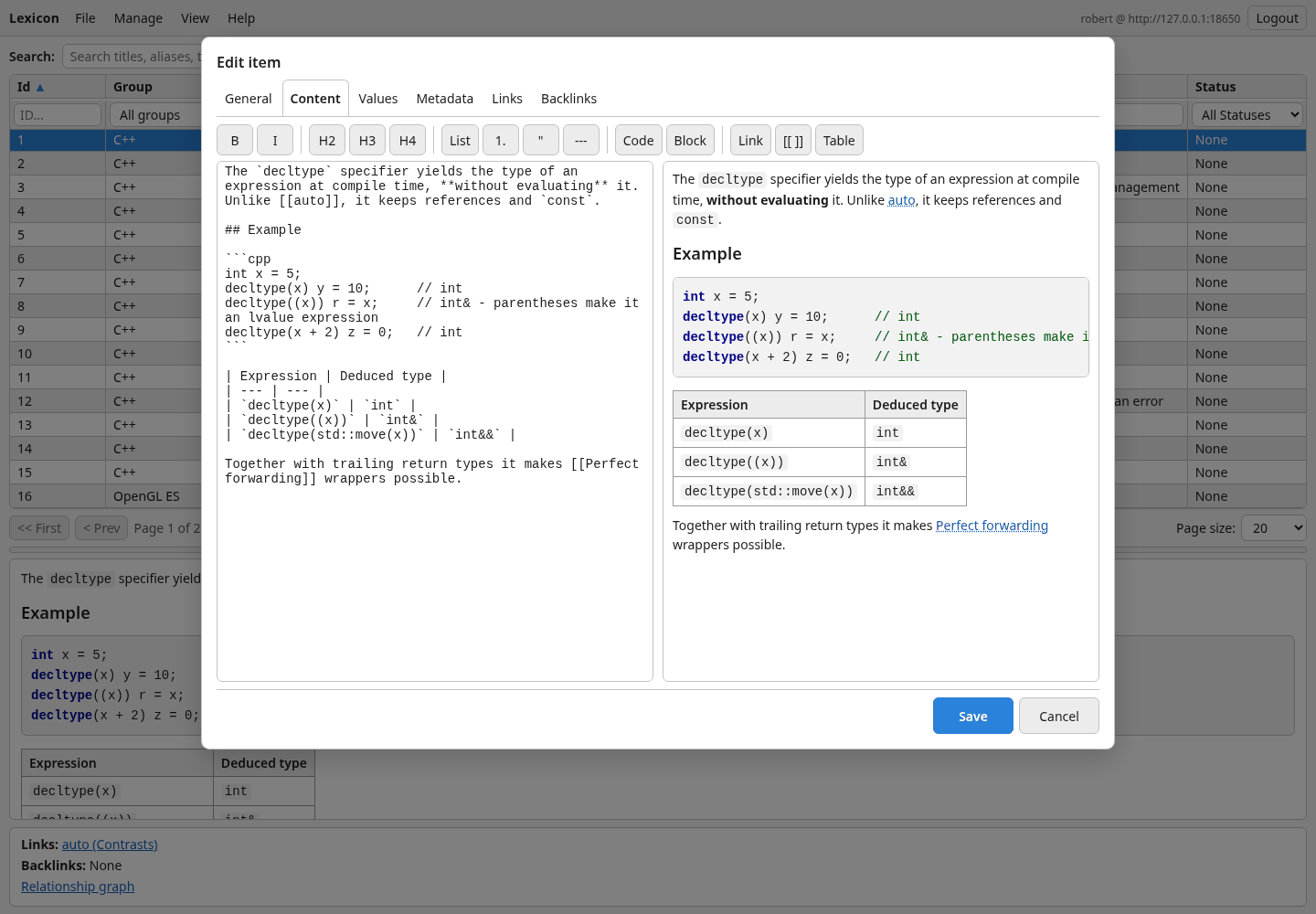Go to the First page of results

(39, 528)
